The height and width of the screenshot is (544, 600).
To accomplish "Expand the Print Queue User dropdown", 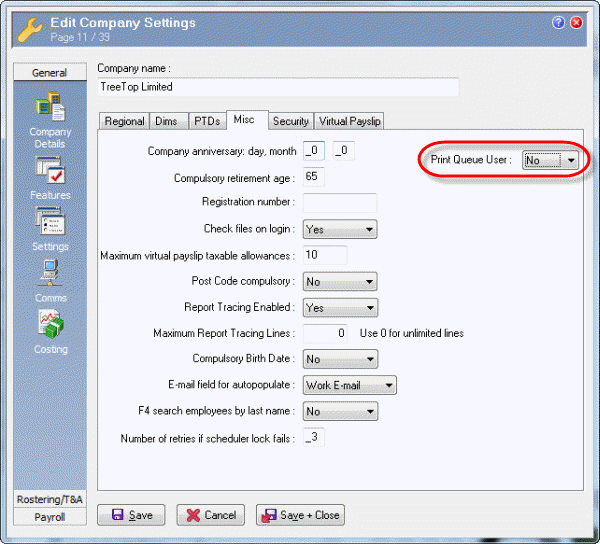I will pos(551,160).
